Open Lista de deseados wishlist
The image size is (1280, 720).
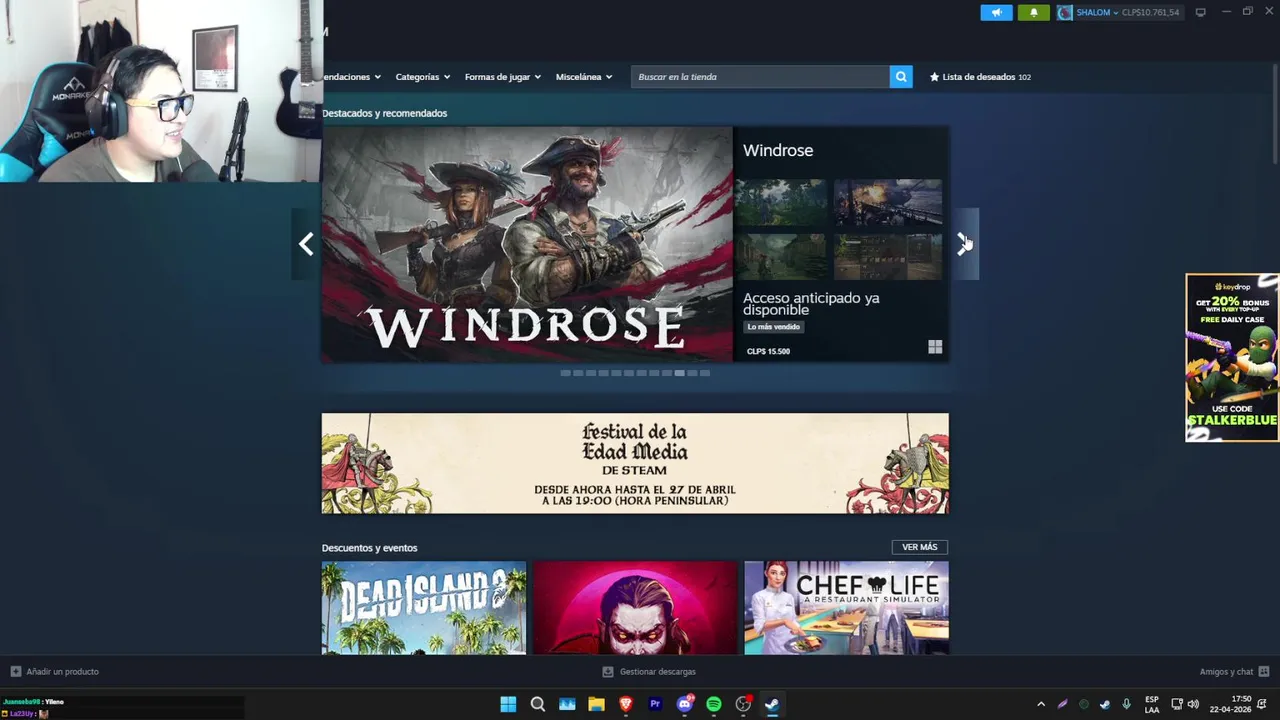[x=980, y=77]
